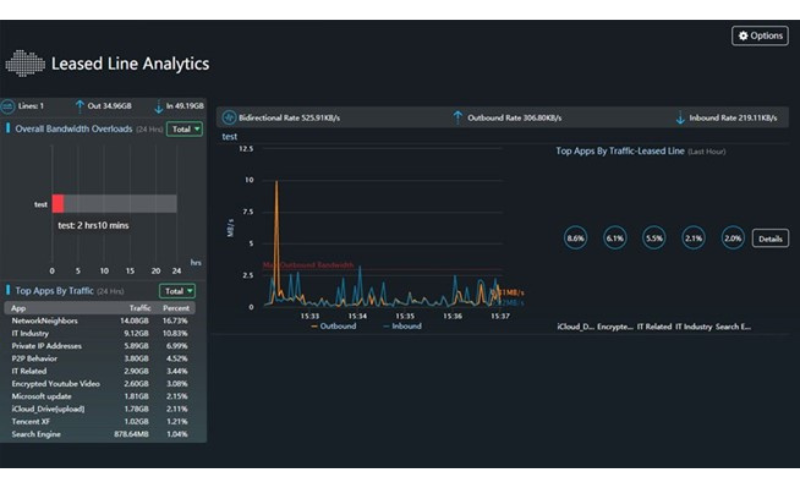
Task: Click the Search E... app label
Action: (733, 327)
